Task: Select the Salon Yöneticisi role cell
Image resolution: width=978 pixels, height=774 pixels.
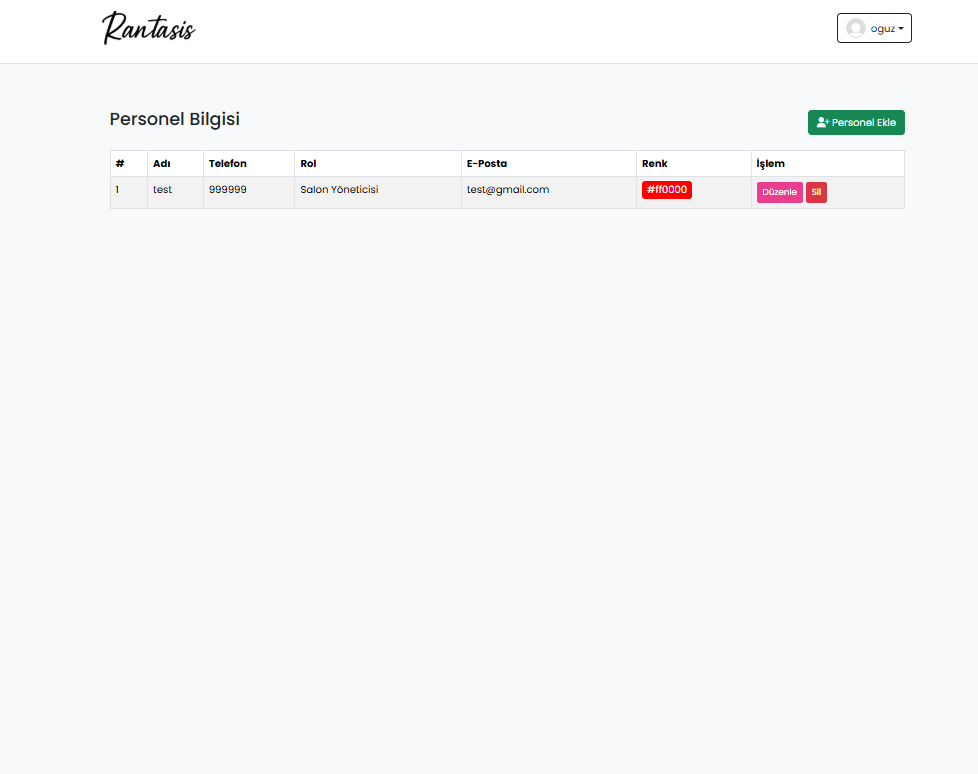Action: click(339, 190)
